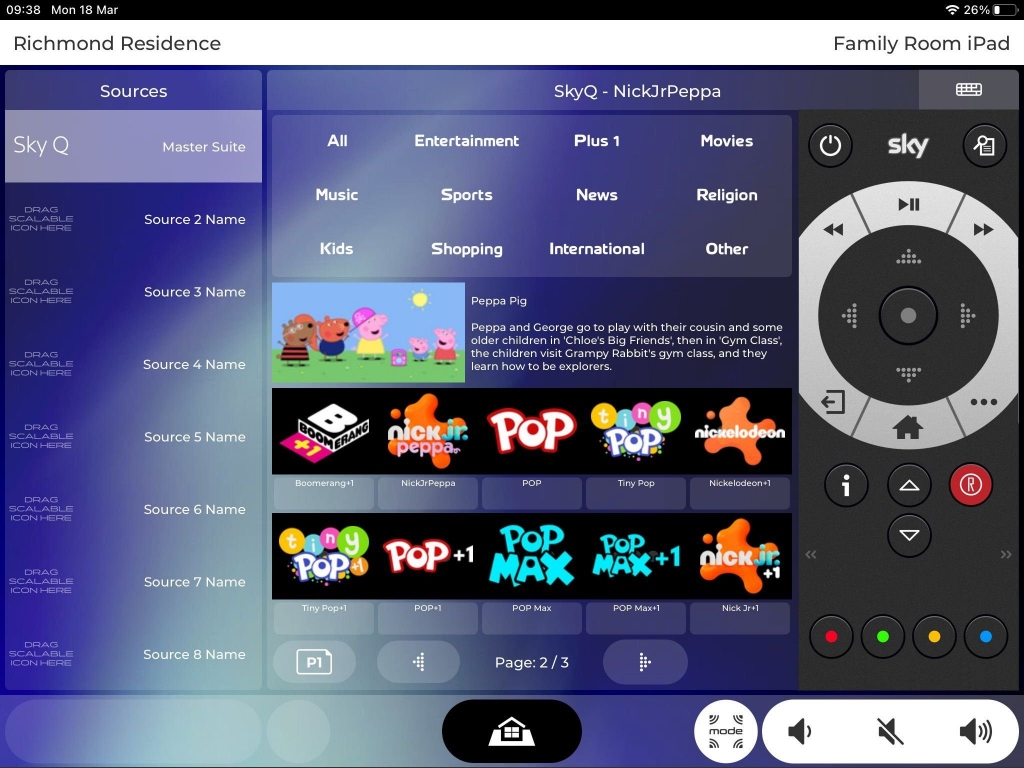Jump to page 1 with the P1 button
Screen dimensions: 1024x768
pos(314,662)
